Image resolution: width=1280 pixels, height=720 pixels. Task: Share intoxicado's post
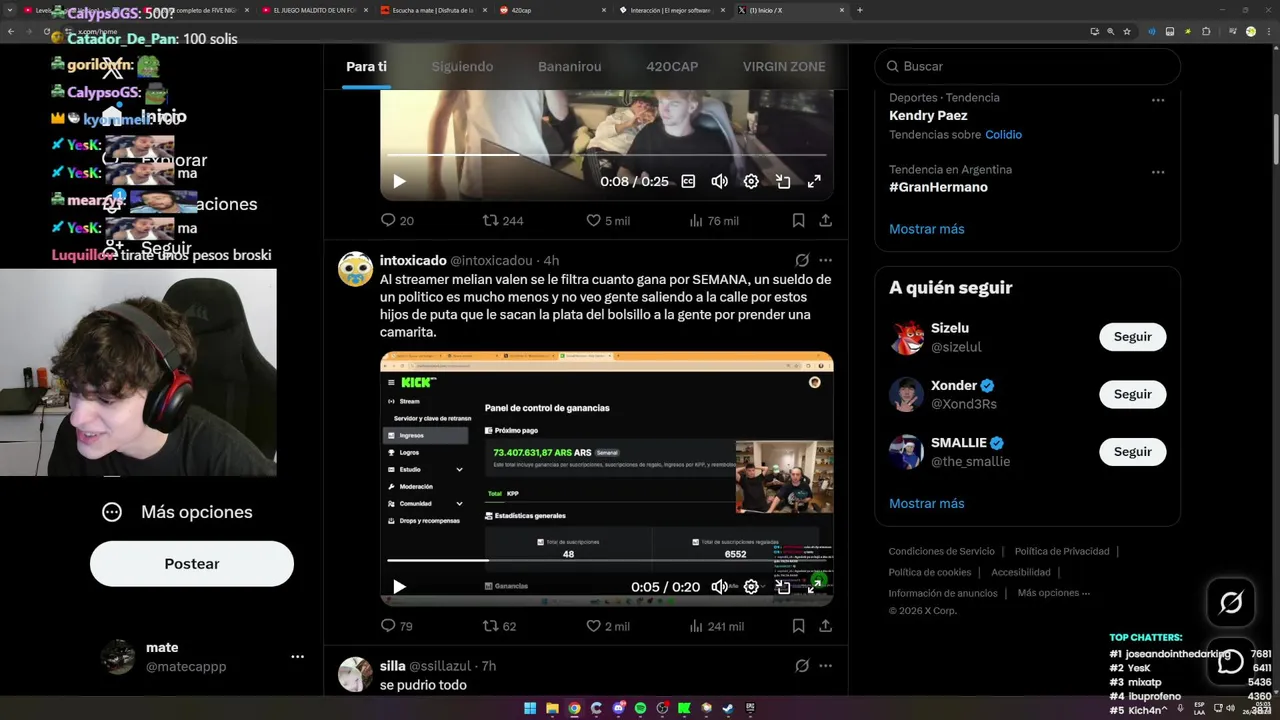[x=826, y=626]
